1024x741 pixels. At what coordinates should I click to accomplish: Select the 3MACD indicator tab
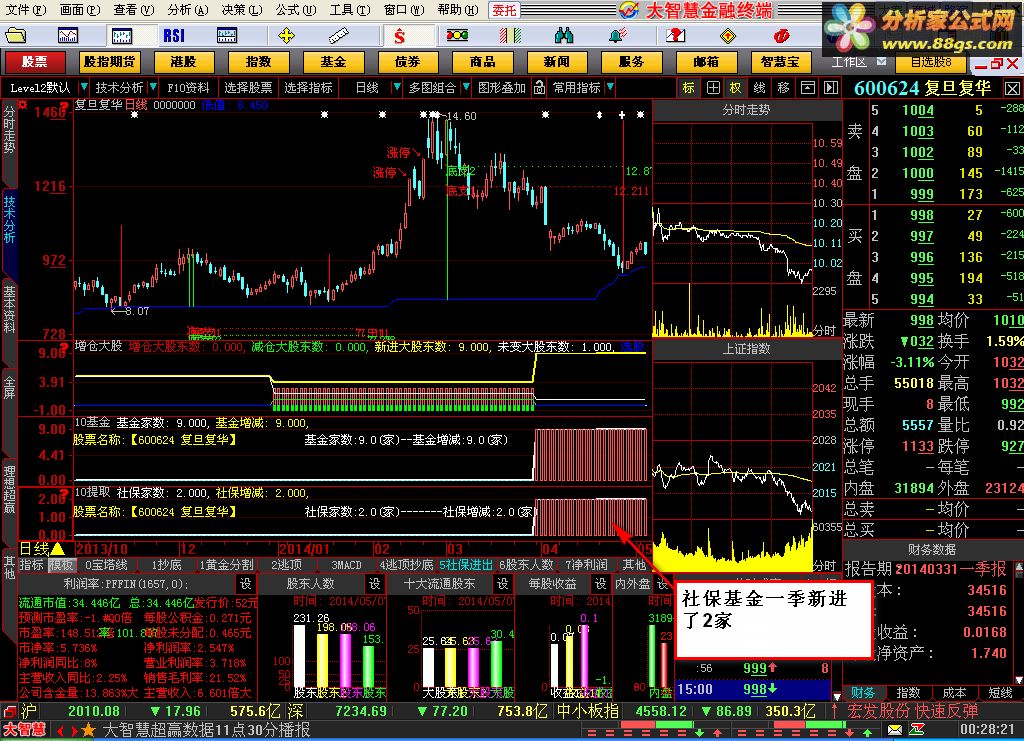point(346,565)
